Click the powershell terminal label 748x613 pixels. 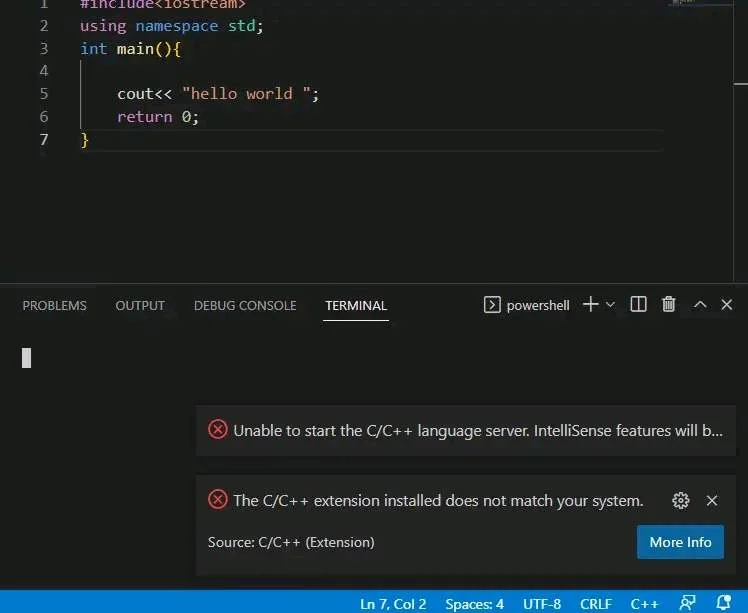point(538,305)
